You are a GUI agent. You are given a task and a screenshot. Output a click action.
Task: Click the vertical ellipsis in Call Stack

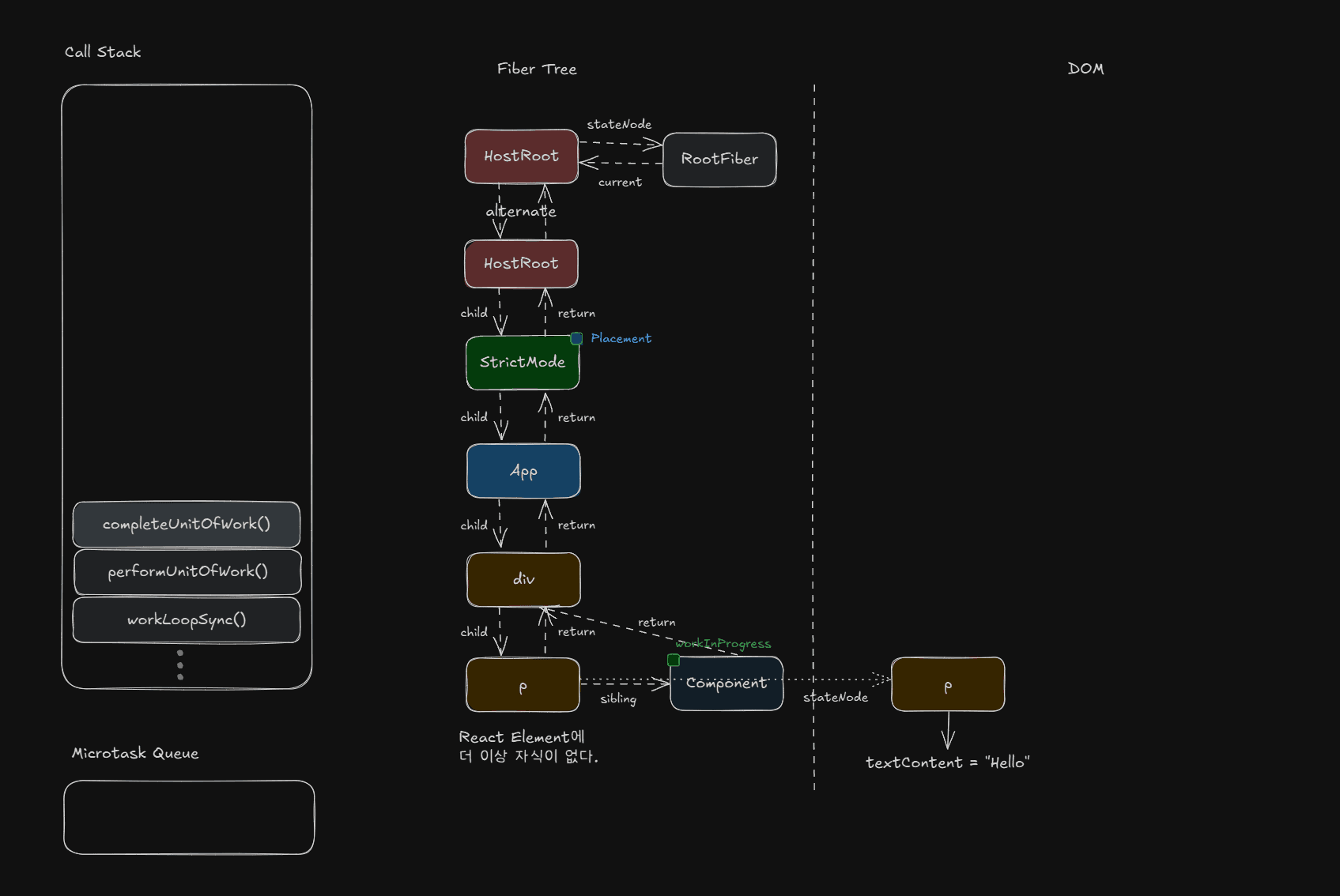(x=180, y=664)
